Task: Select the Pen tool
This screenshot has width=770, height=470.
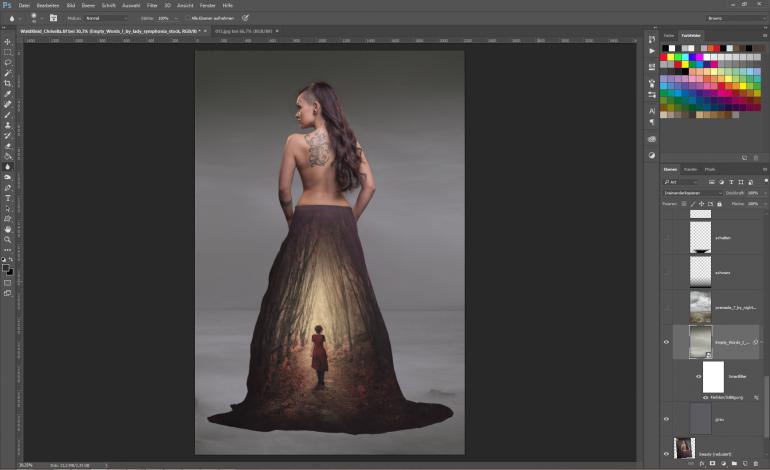Action: pos(7,188)
